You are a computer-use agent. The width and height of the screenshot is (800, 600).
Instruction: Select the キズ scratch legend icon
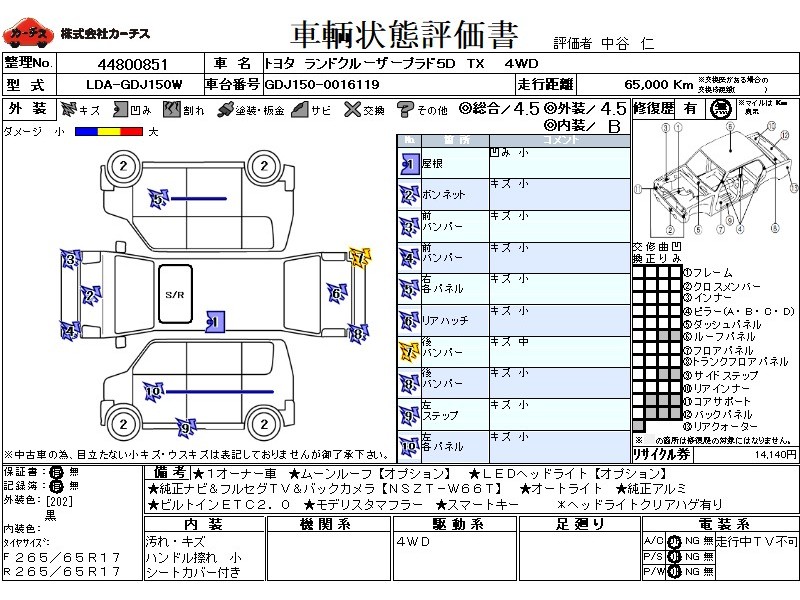pyautogui.click(x=68, y=109)
